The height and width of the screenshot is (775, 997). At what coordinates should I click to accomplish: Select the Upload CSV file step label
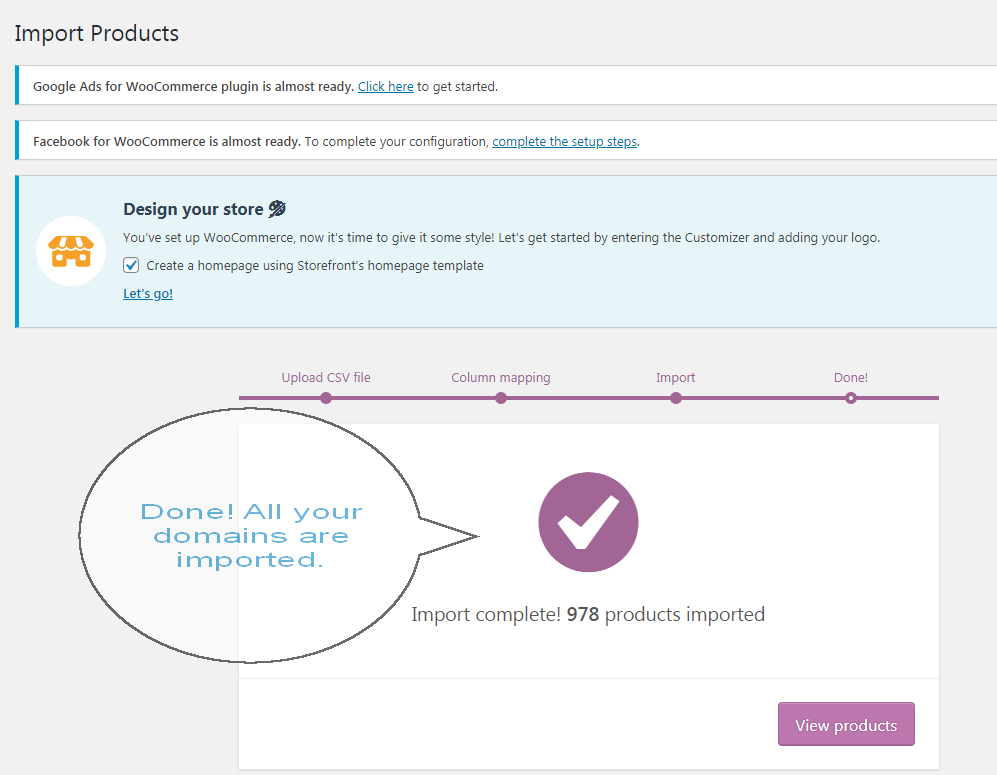tap(326, 378)
